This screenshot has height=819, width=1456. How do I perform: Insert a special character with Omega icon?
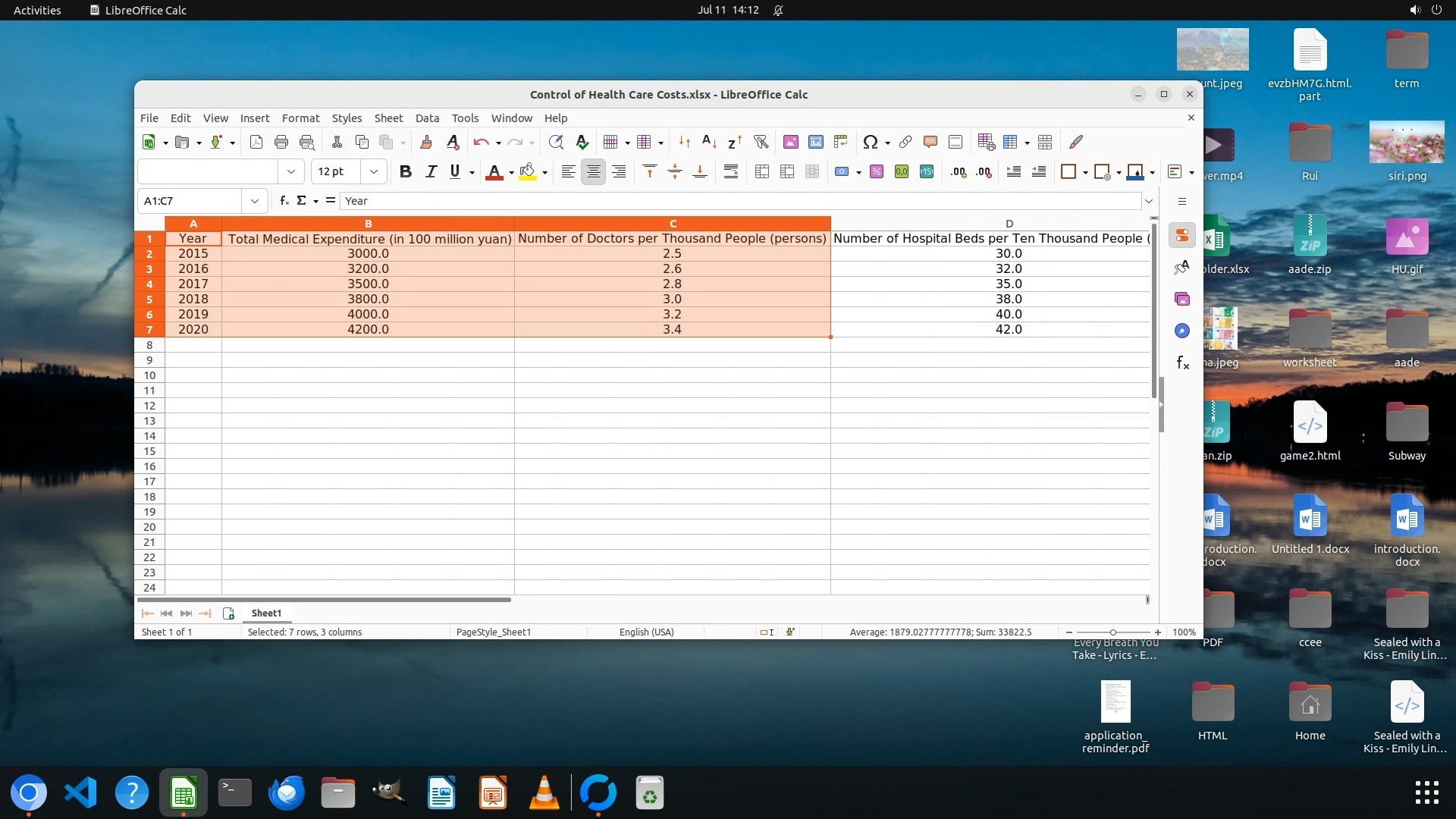pyautogui.click(x=870, y=142)
